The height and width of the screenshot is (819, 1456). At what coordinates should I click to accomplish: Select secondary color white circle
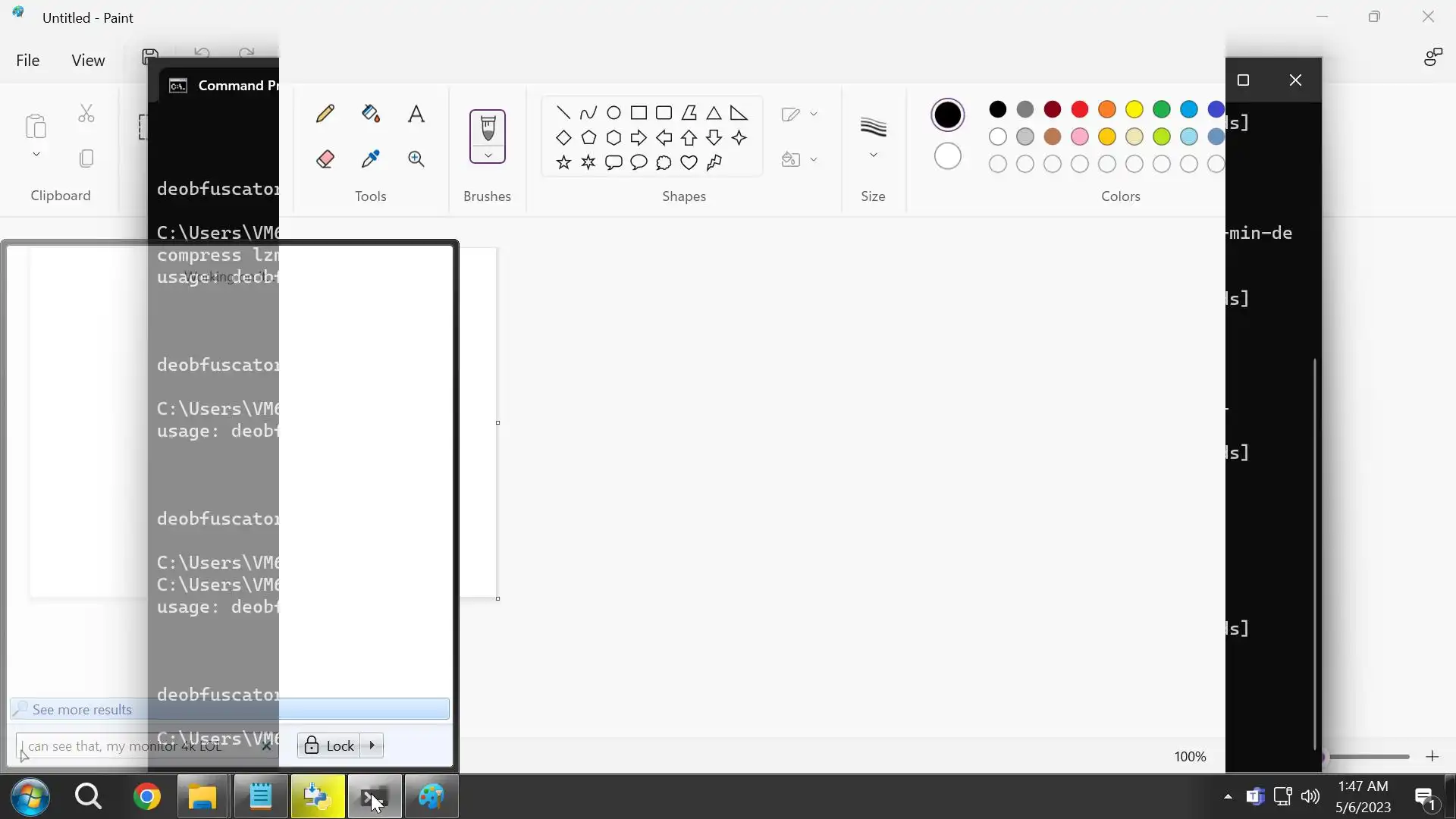pyautogui.click(x=948, y=156)
